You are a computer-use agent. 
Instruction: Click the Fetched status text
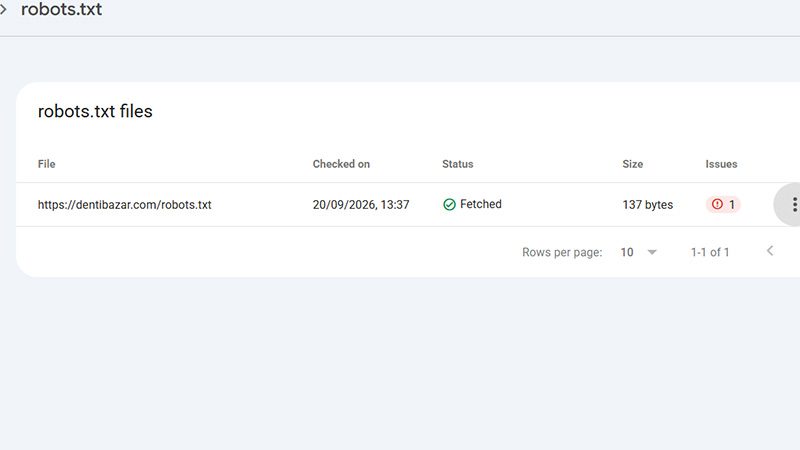[481, 204]
